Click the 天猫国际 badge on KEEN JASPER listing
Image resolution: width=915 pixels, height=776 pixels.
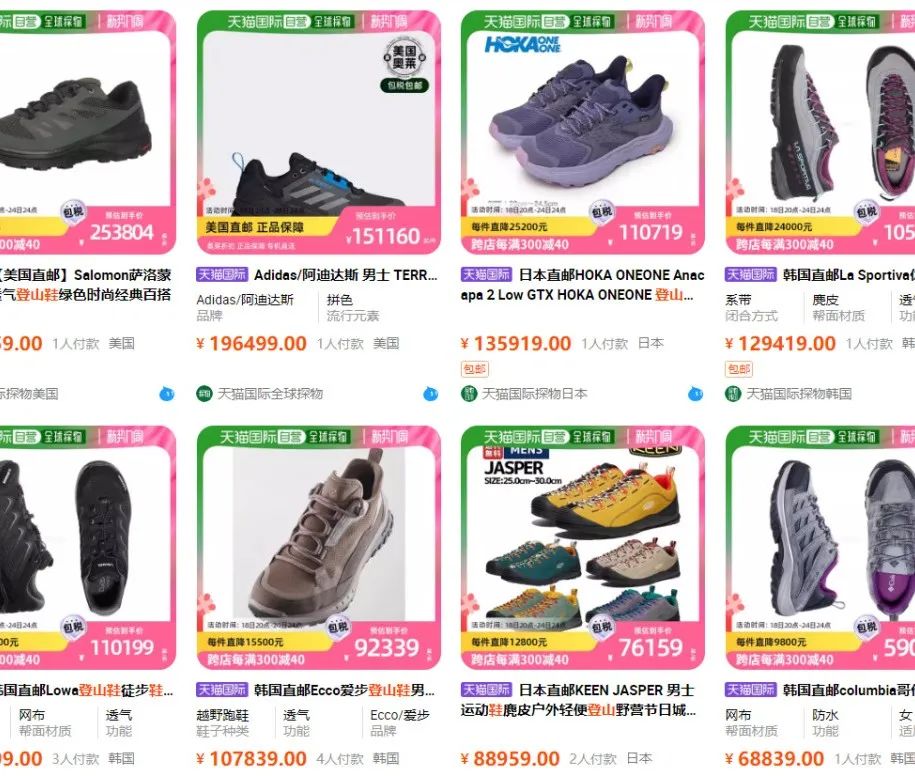click(x=487, y=690)
